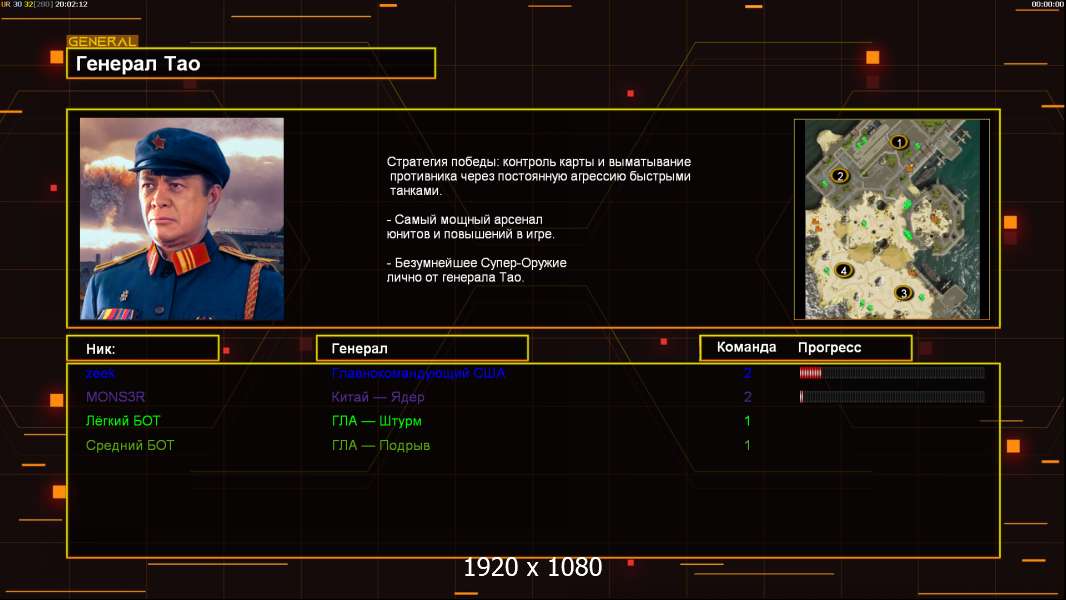Click the 'Генерал Тао' title box
The width and height of the screenshot is (1066, 600).
[x=251, y=63]
